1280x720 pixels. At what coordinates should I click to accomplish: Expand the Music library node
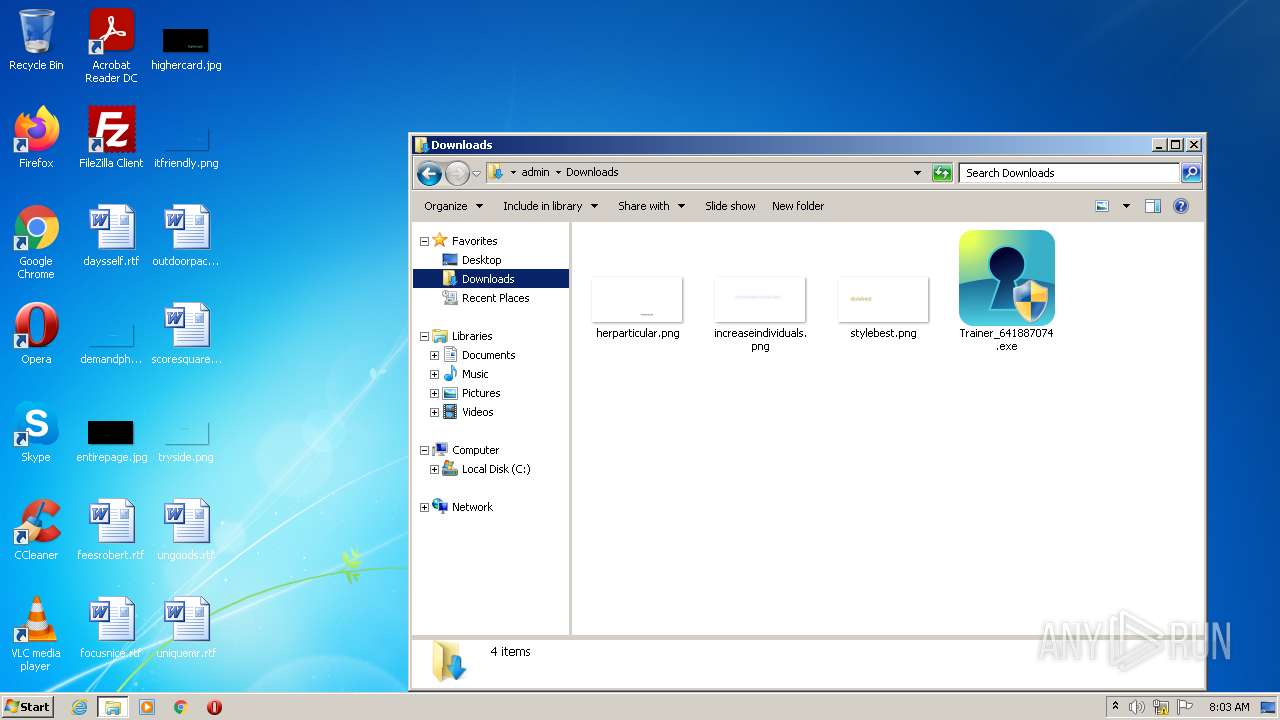coord(434,374)
